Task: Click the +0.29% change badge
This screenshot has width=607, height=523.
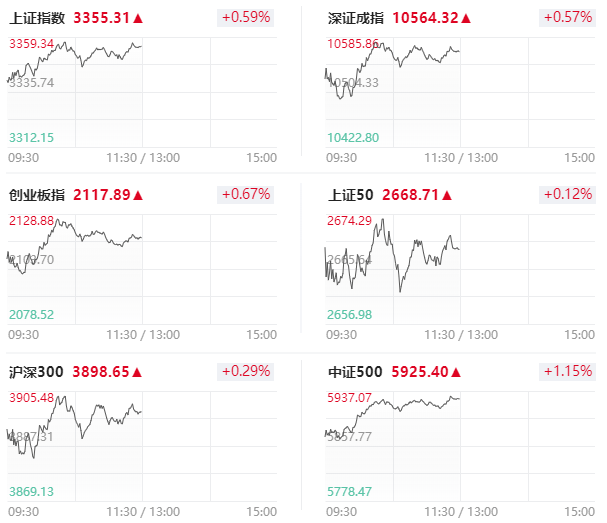Action: click(245, 371)
